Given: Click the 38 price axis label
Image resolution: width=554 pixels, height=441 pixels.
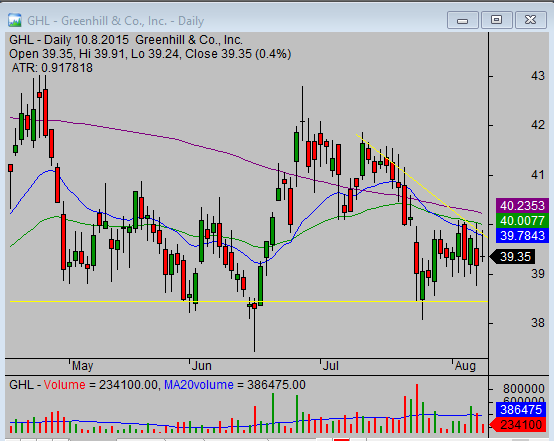Looking at the screenshot, I should click(538, 323).
